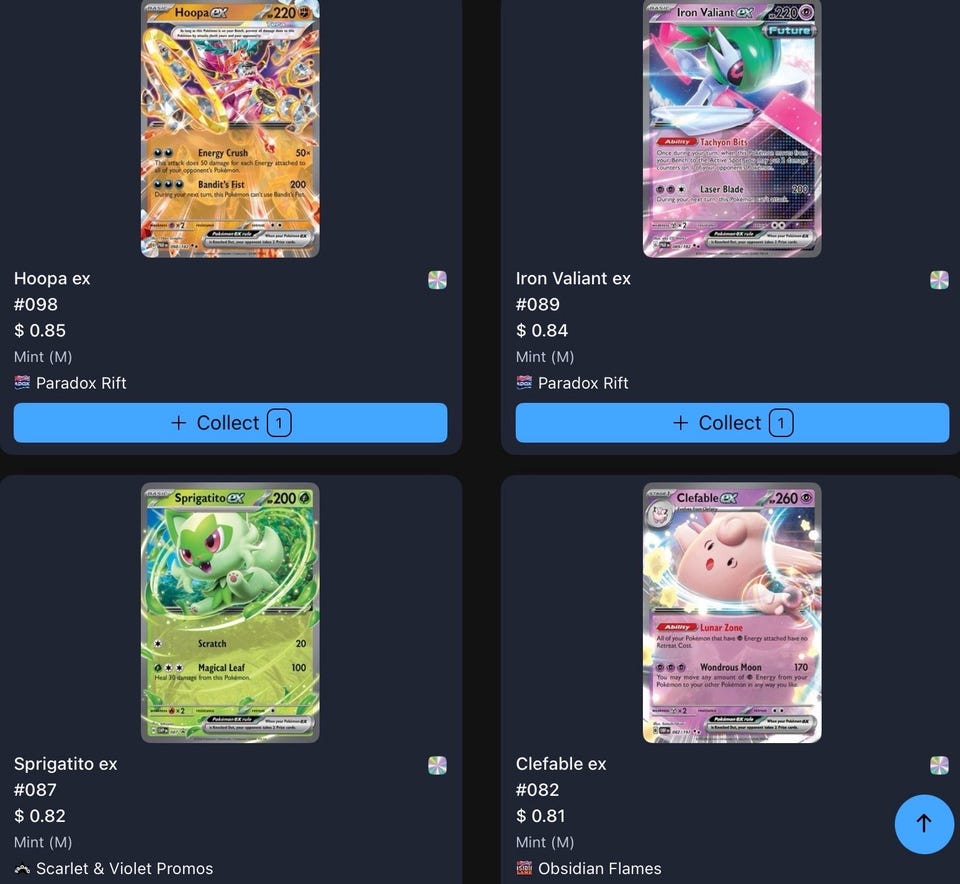Collect the Iron Valiant ex card

732,422
